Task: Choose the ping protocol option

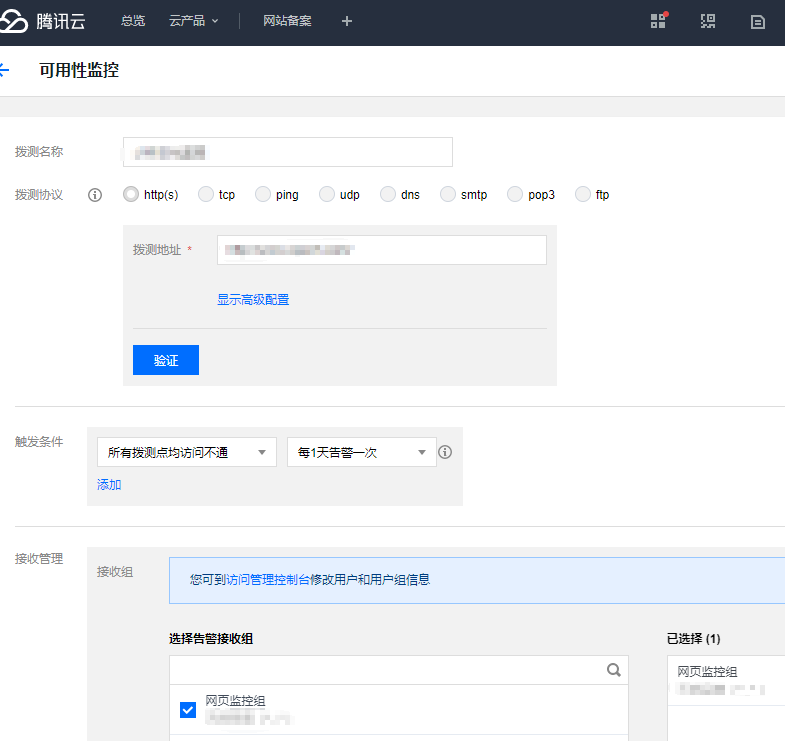Action: tap(263, 194)
